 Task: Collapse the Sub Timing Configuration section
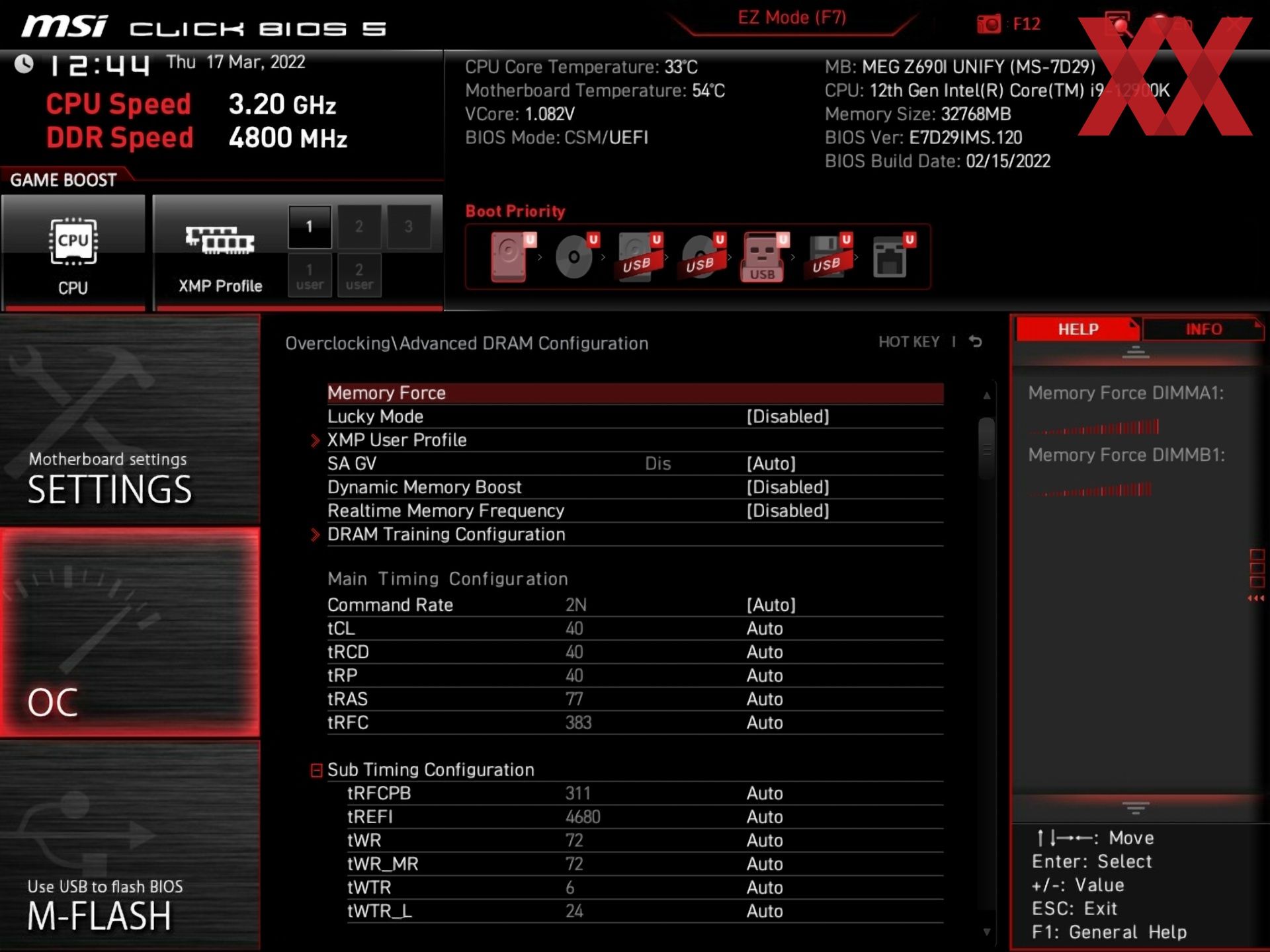click(316, 770)
